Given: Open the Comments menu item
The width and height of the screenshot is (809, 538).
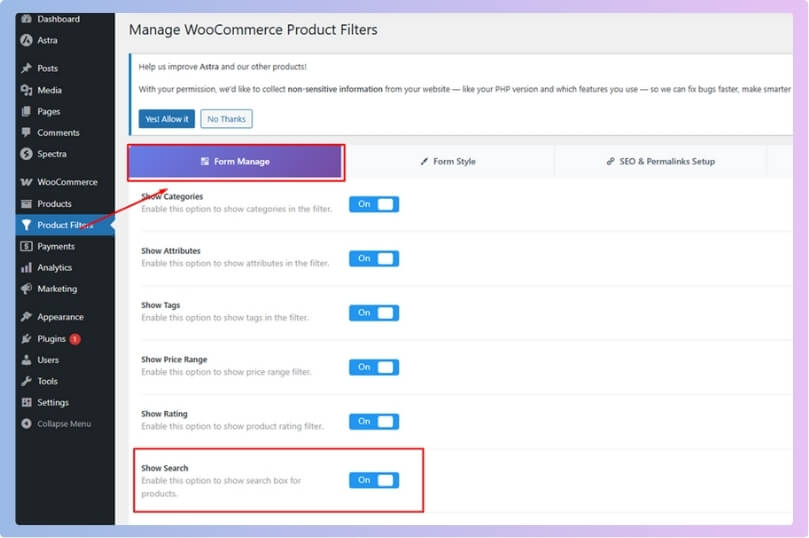Looking at the screenshot, I should pos(65,133).
